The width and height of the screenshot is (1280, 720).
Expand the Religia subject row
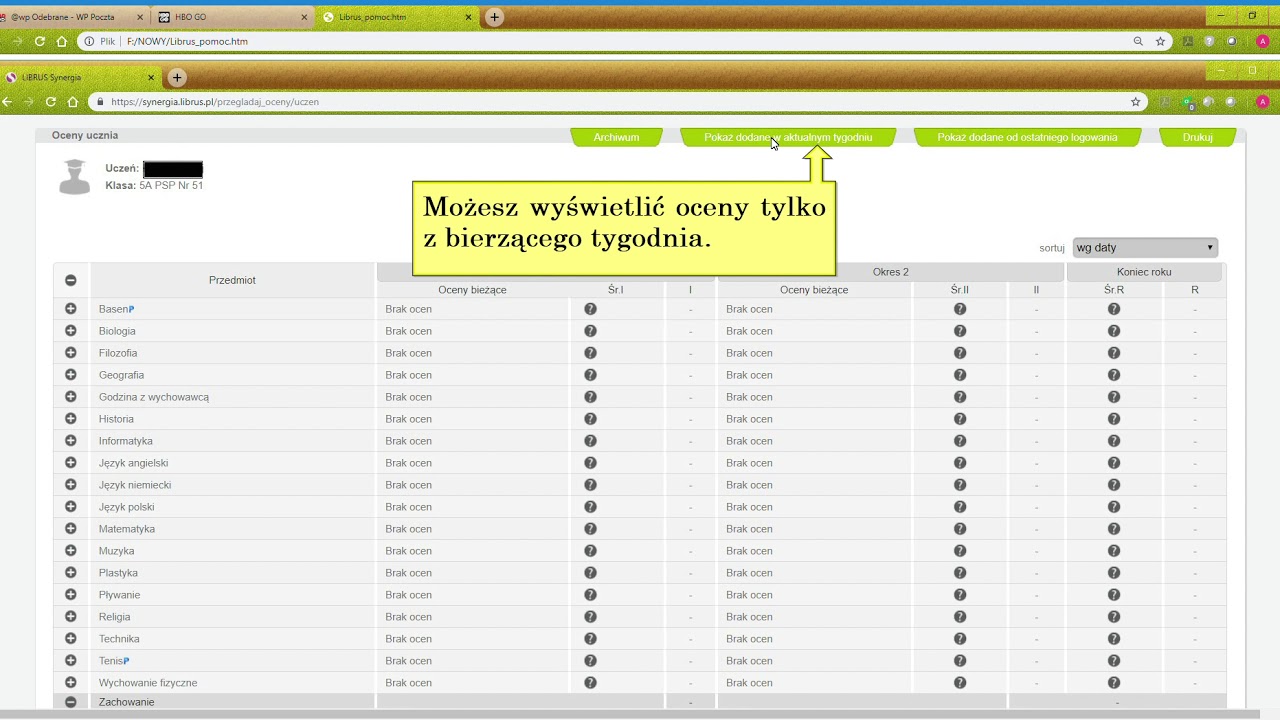[71, 617]
